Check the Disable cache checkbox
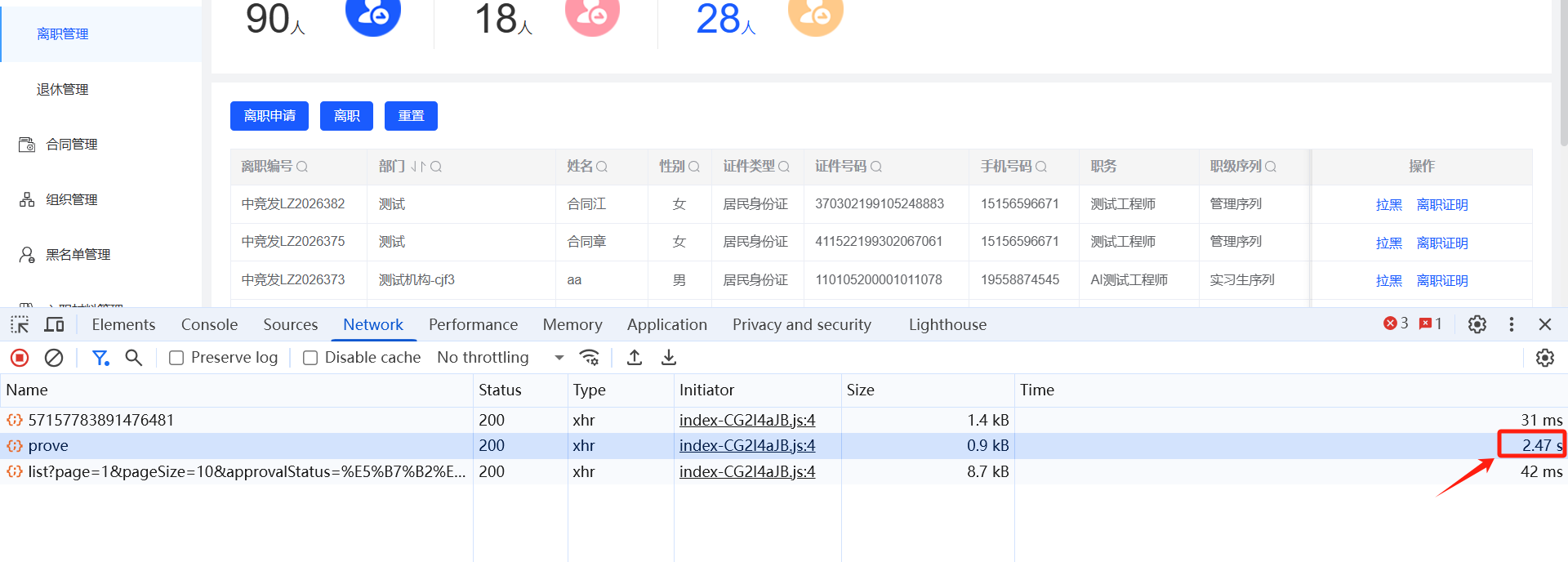 pyautogui.click(x=310, y=358)
